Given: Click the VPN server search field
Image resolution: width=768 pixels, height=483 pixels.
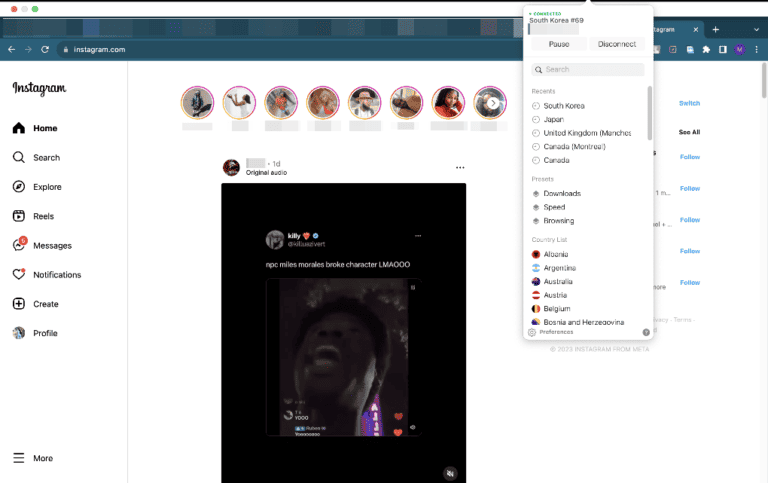Looking at the screenshot, I should [x=590, y=70].
